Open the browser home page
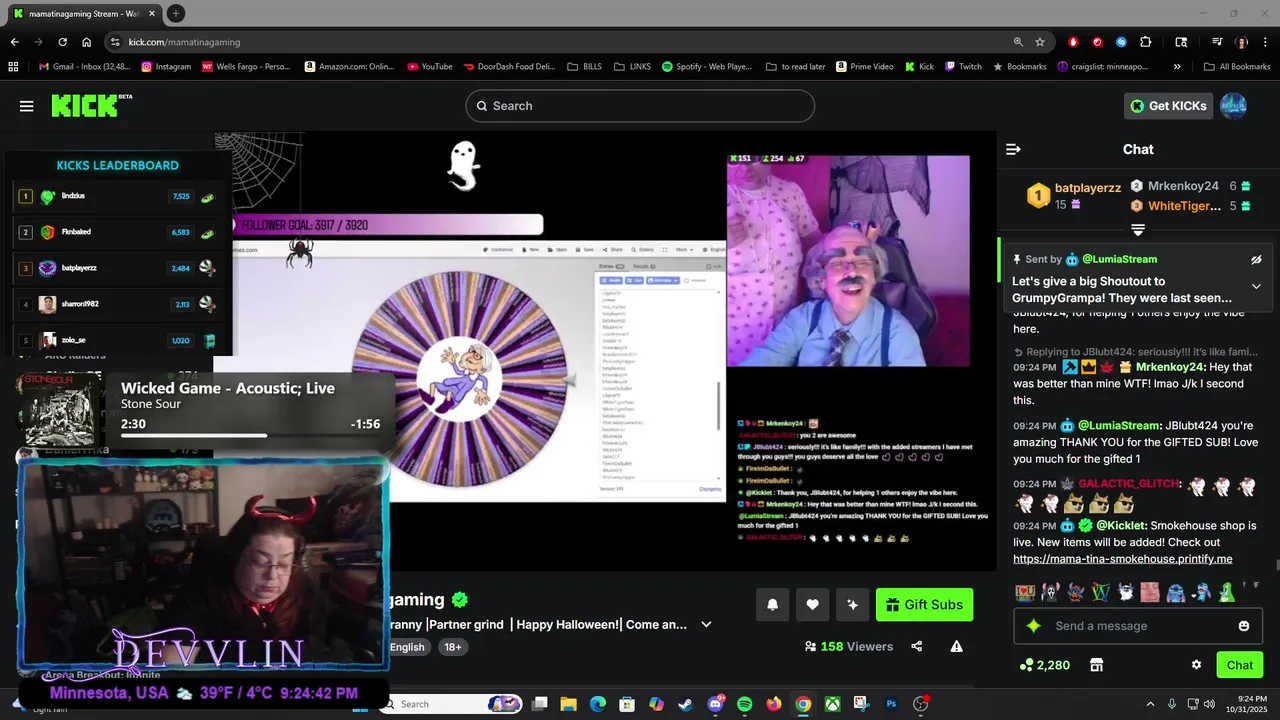 [x=86, y=42]
